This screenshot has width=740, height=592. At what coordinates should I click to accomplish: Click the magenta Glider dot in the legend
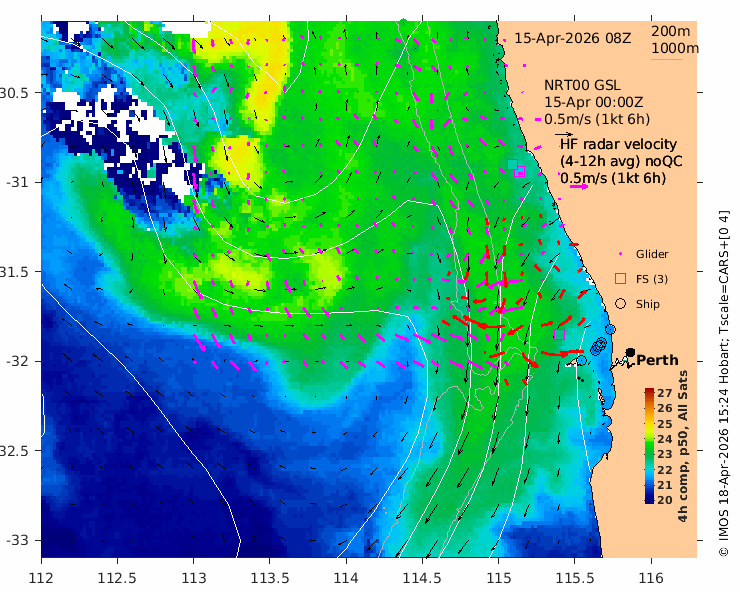(x=621, y=254)
